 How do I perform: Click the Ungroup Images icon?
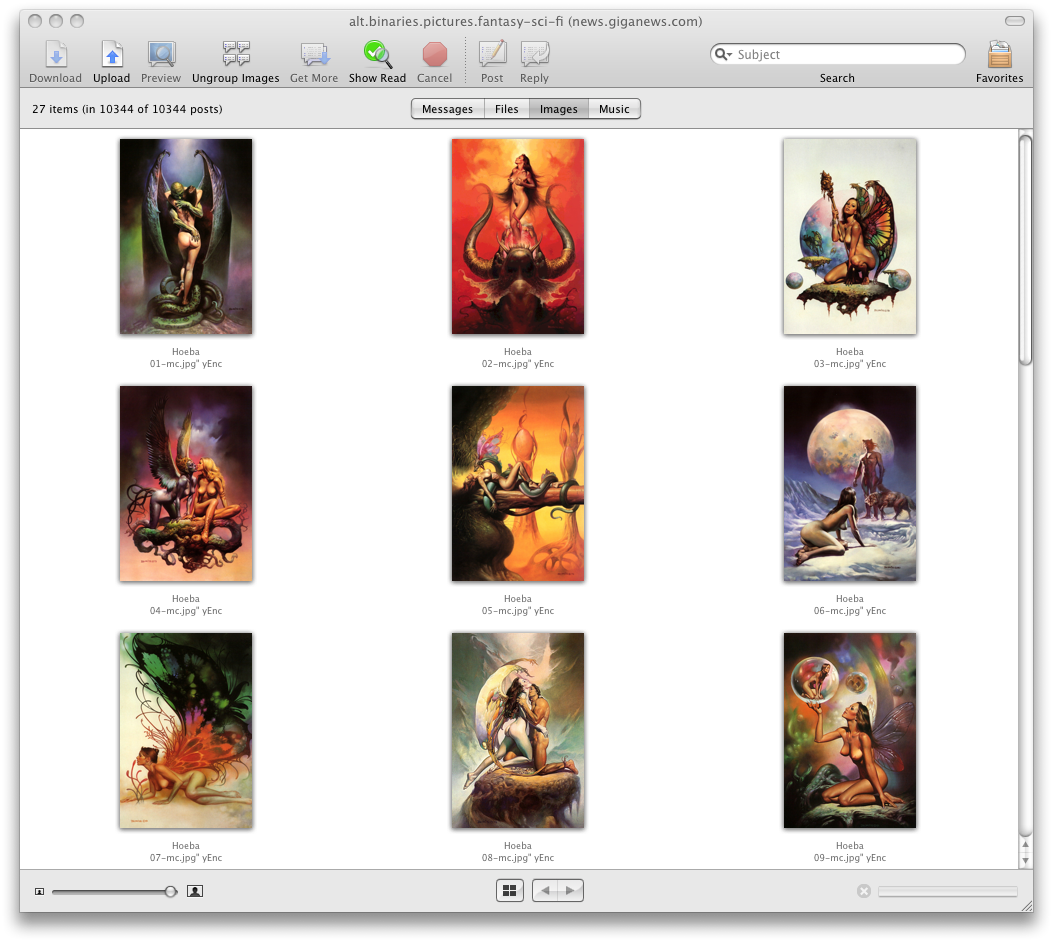(236, 54)
